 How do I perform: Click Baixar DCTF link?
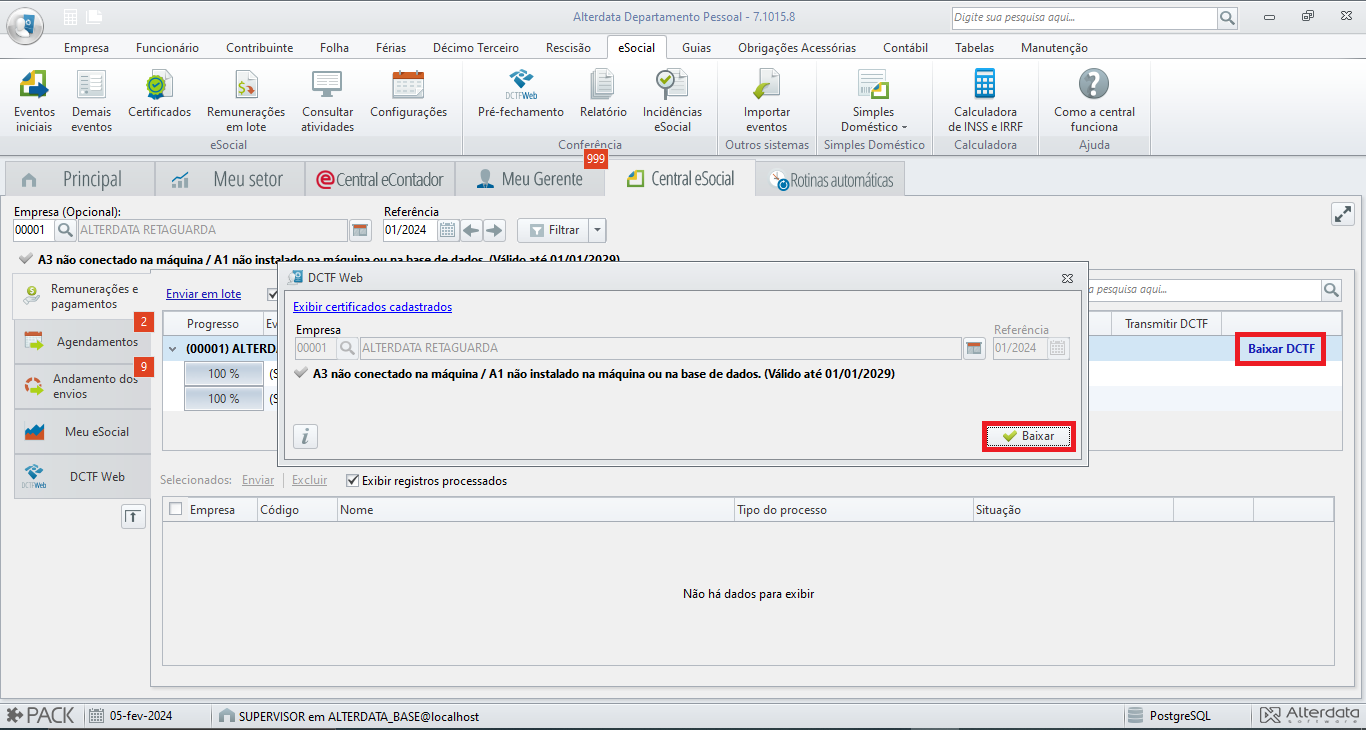pyautogui.click(x=1281, y=349)
